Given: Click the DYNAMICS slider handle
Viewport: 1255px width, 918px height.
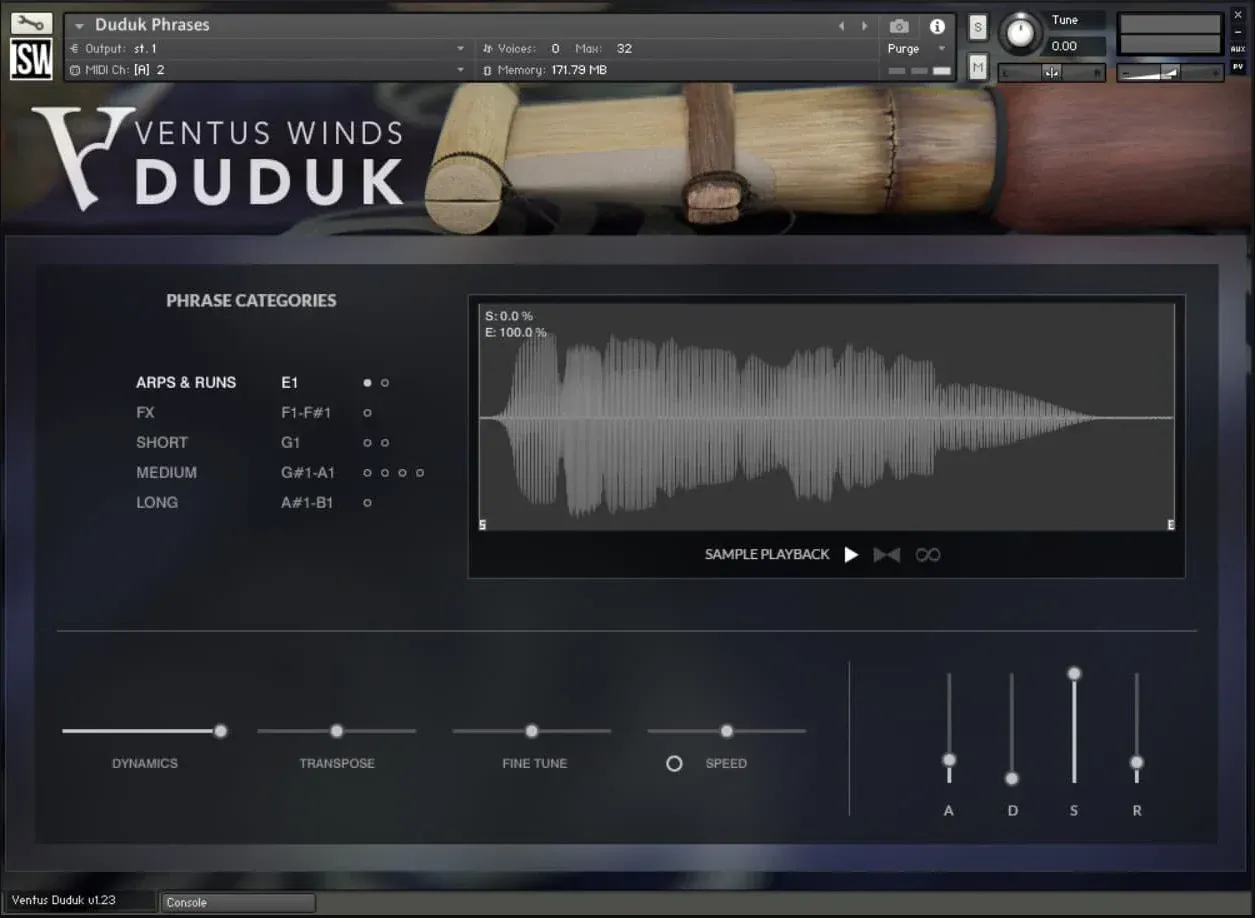Looking at the screenshot, I should pyautogui.click(x=220, y=731).
